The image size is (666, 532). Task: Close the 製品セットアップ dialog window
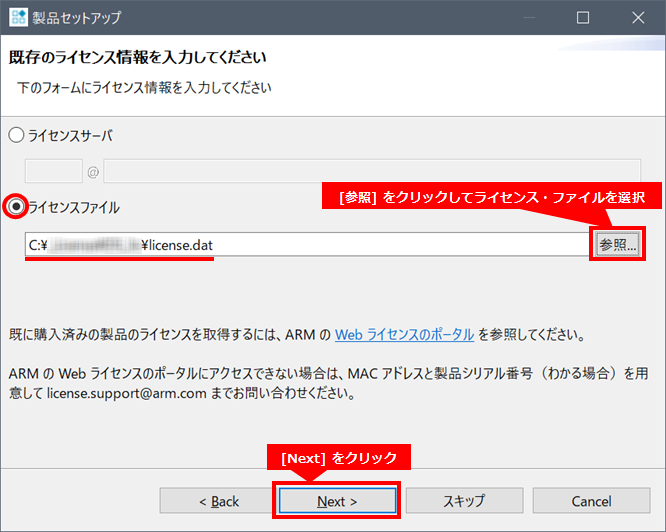[638, 18]
